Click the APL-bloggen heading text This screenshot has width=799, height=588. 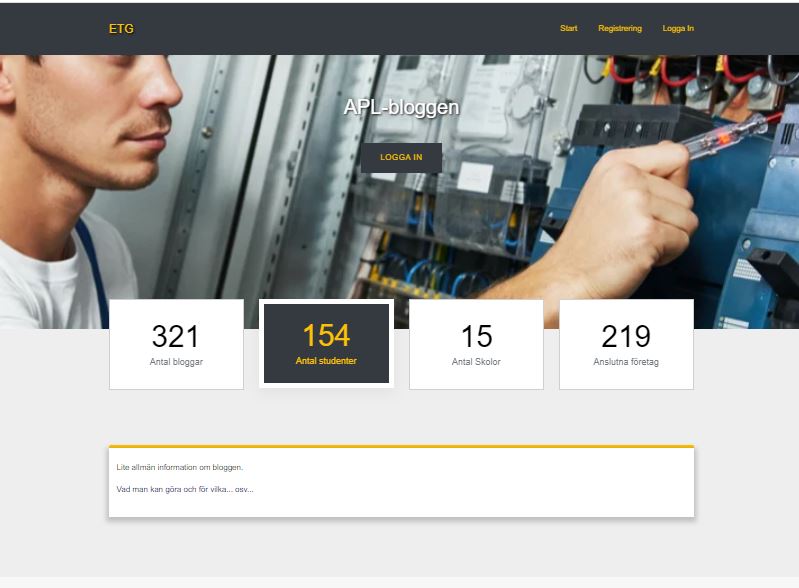click(x=402, y=108)
